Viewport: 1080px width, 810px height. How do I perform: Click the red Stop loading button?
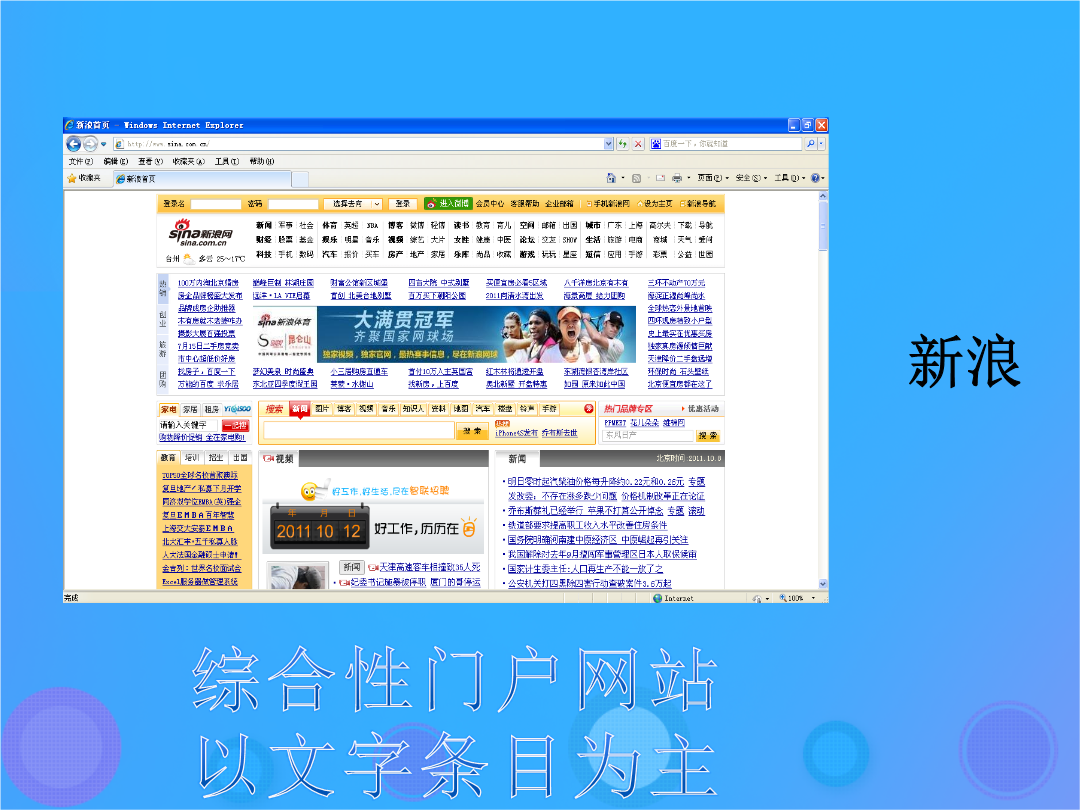(x=638, y=144)
